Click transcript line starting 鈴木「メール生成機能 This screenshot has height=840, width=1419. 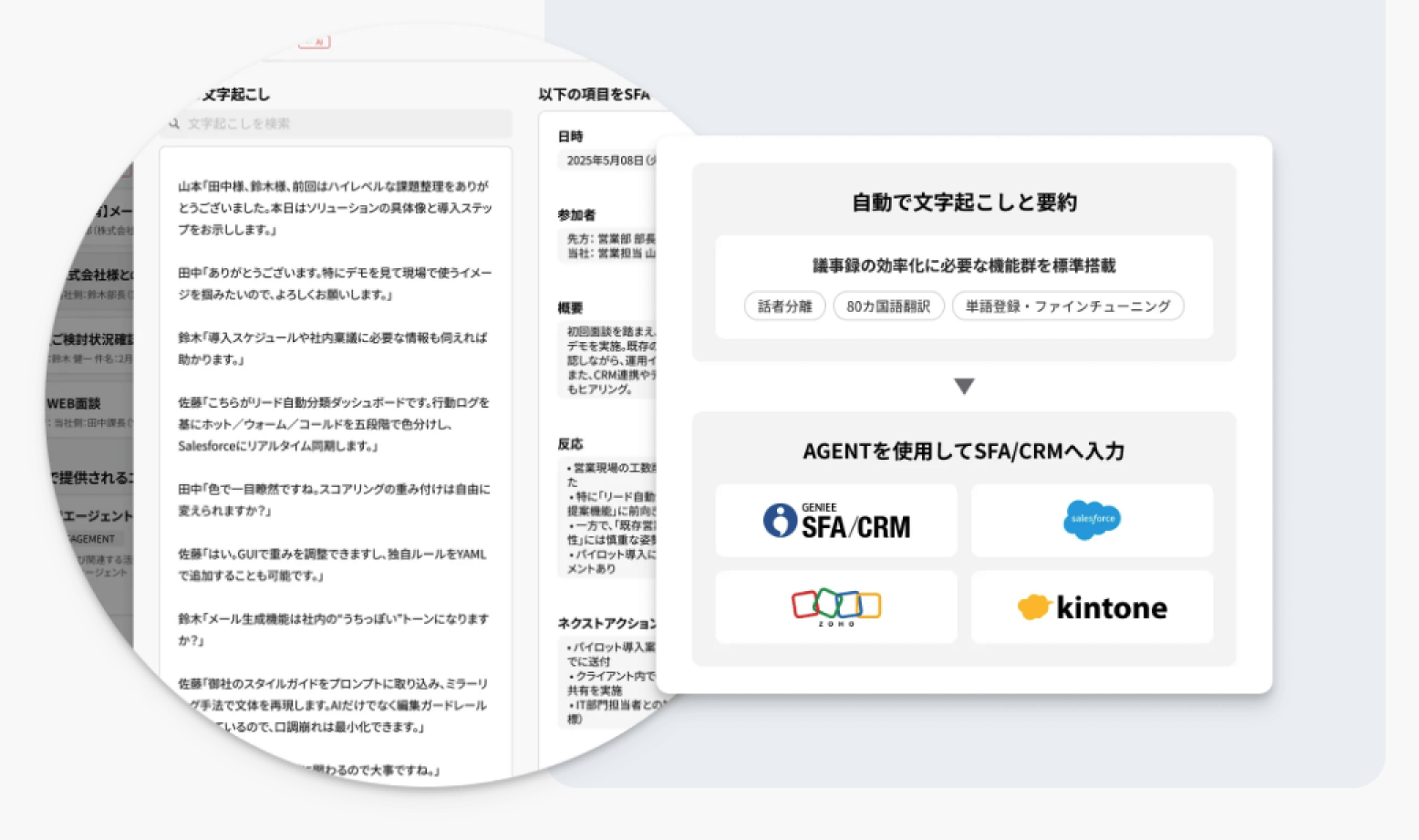tap(334, 629)
